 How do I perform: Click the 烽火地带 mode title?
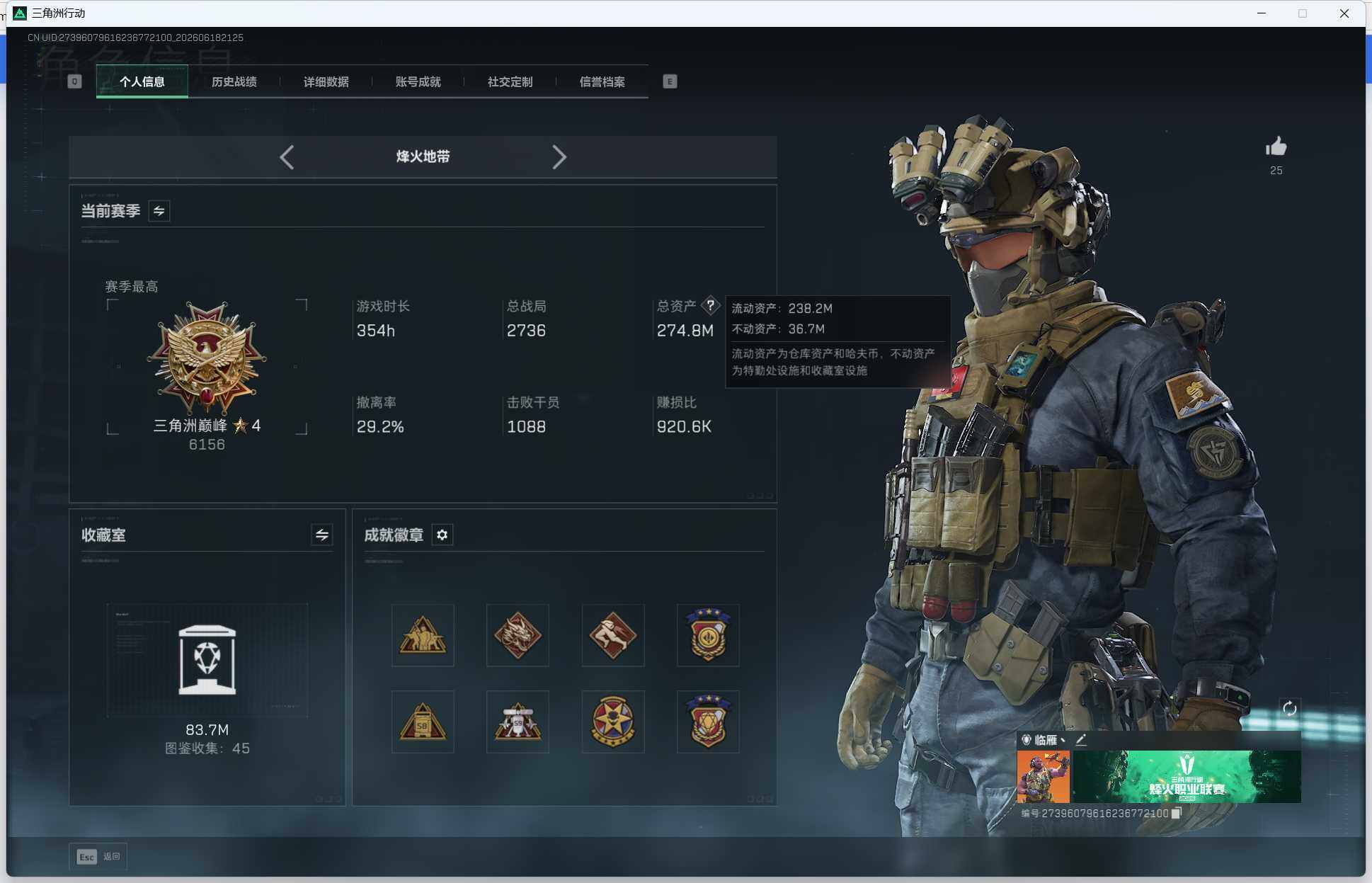pos(423,156)
